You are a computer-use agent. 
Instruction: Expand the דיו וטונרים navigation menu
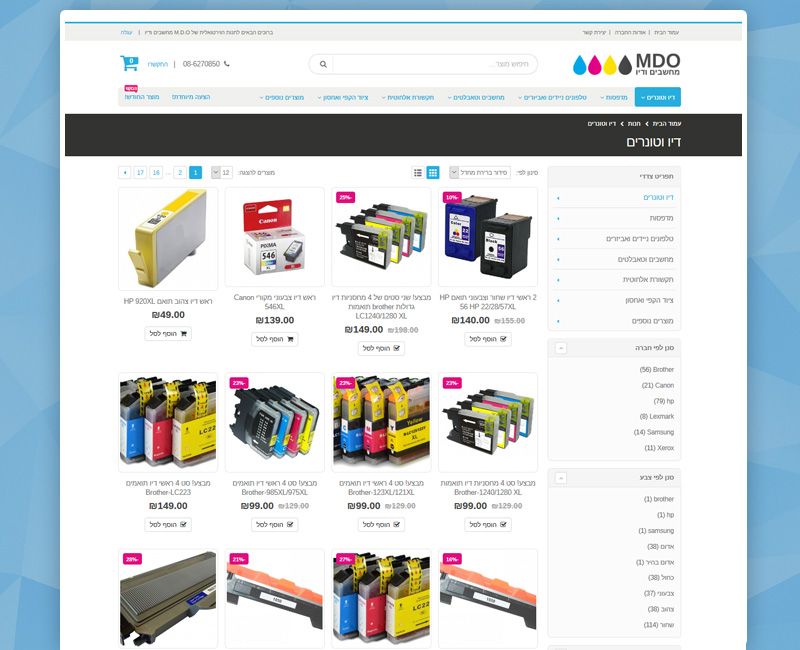pos(658,97)
